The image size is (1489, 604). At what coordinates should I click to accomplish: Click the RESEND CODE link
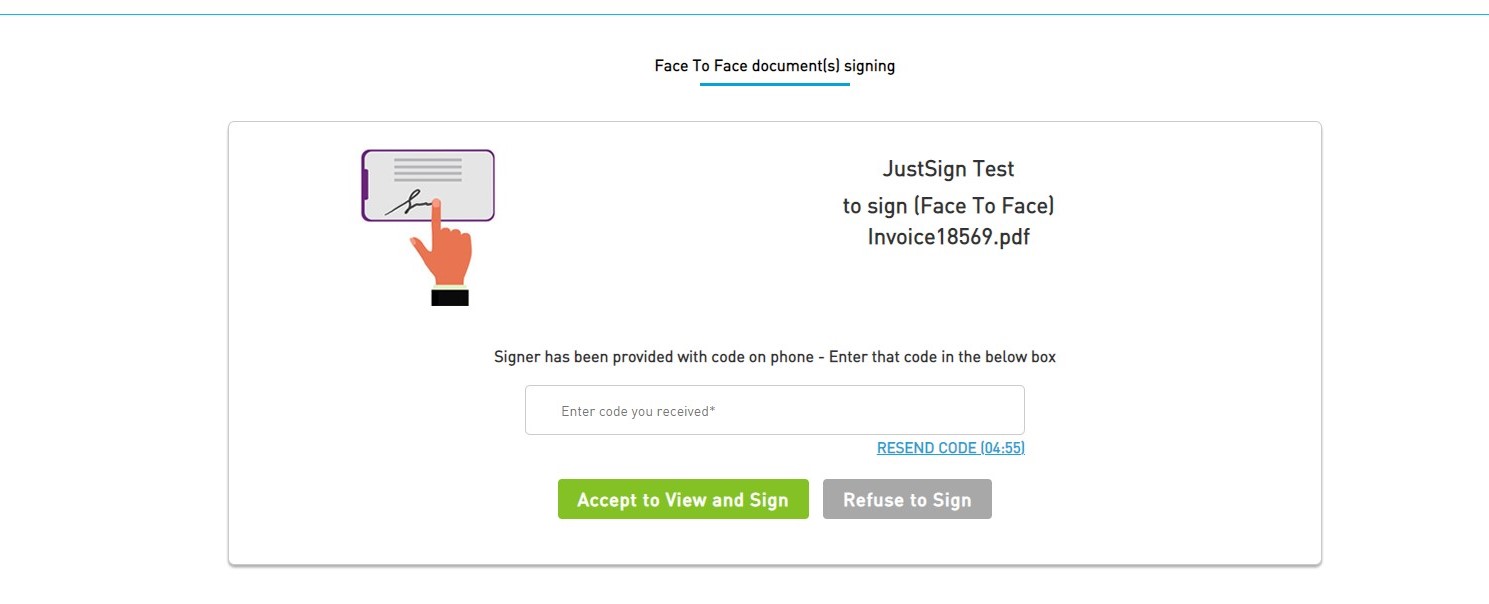point(926,448)
